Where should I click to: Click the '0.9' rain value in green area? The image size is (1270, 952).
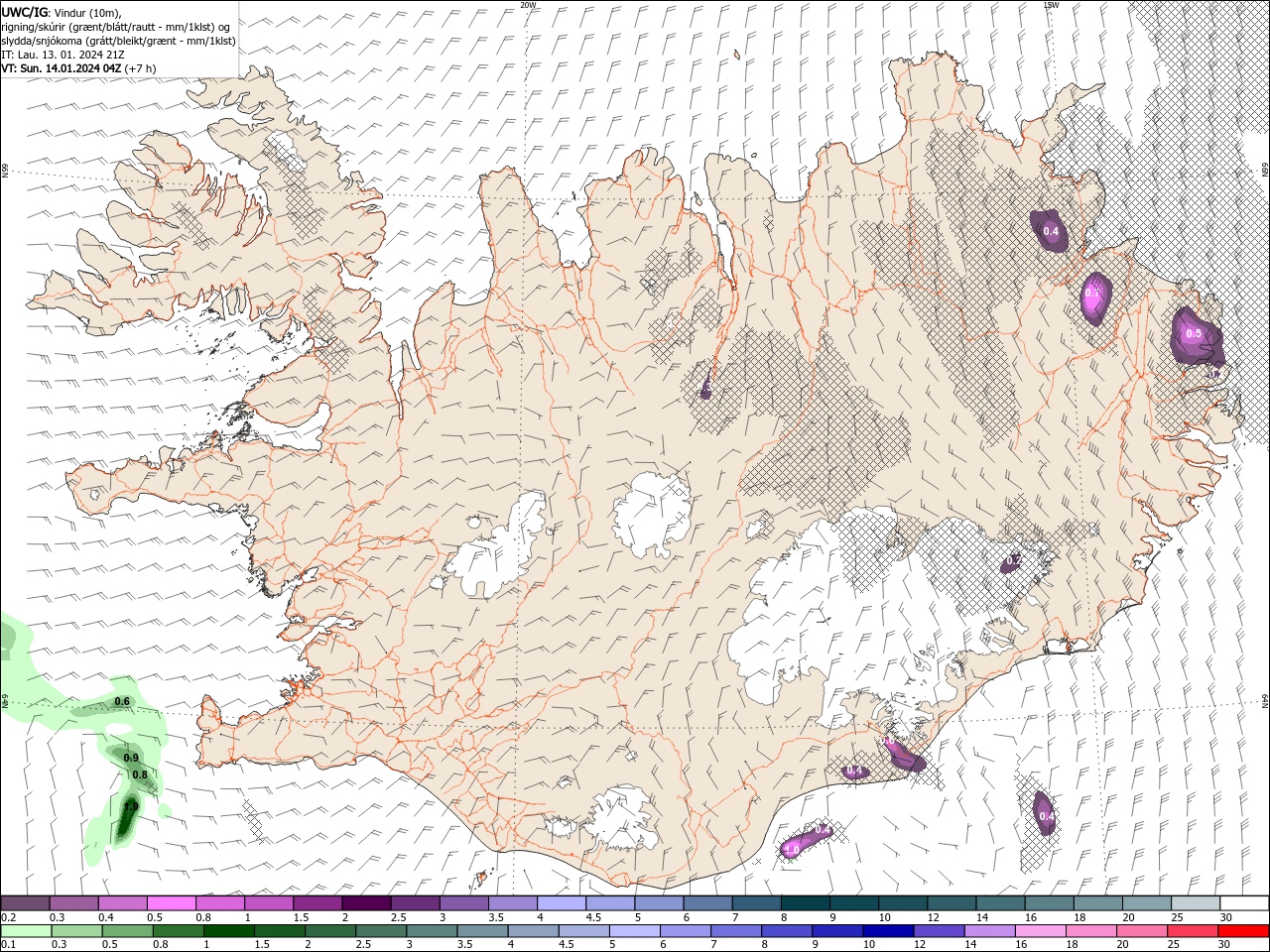pyautogui.click(x=130, y=758)
